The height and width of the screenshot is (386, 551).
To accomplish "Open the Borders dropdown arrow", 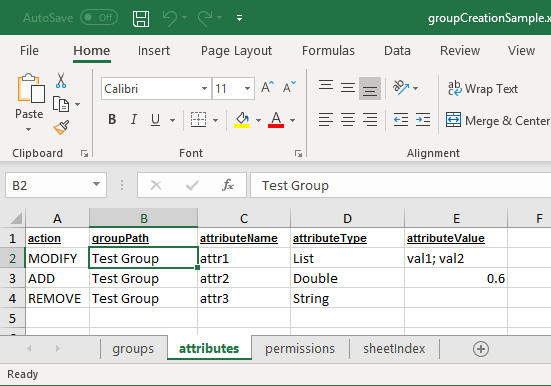I will pos(215,121).
